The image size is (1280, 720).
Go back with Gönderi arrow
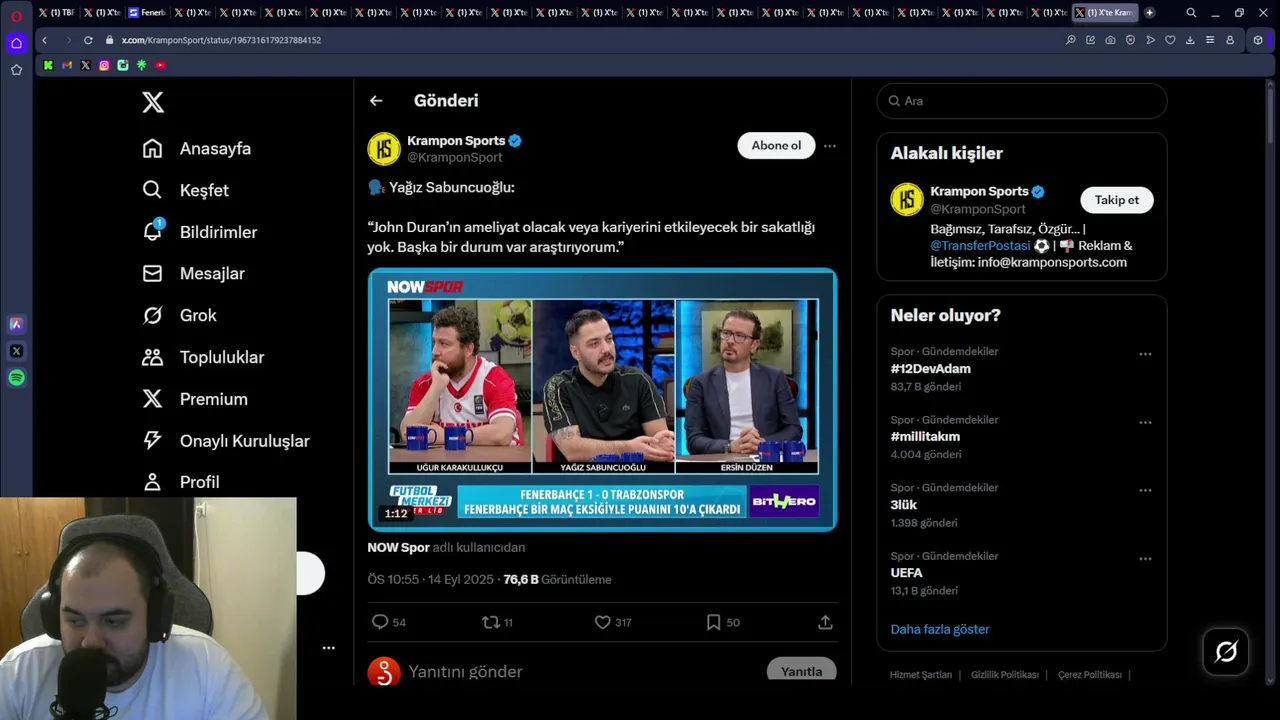click(x=376, y=100)
